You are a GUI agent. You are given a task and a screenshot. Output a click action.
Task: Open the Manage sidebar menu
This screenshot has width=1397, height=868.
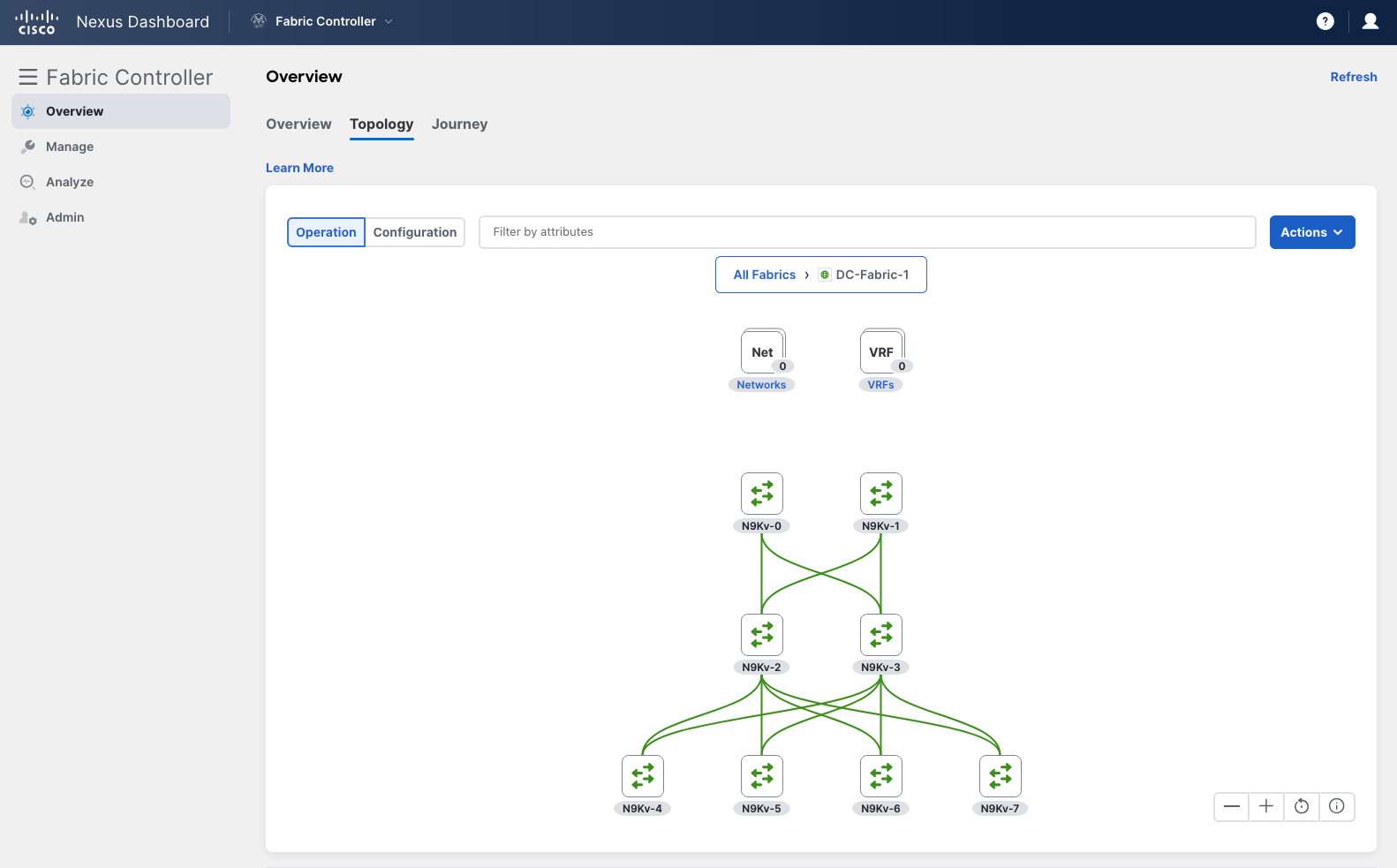point(121,147)
